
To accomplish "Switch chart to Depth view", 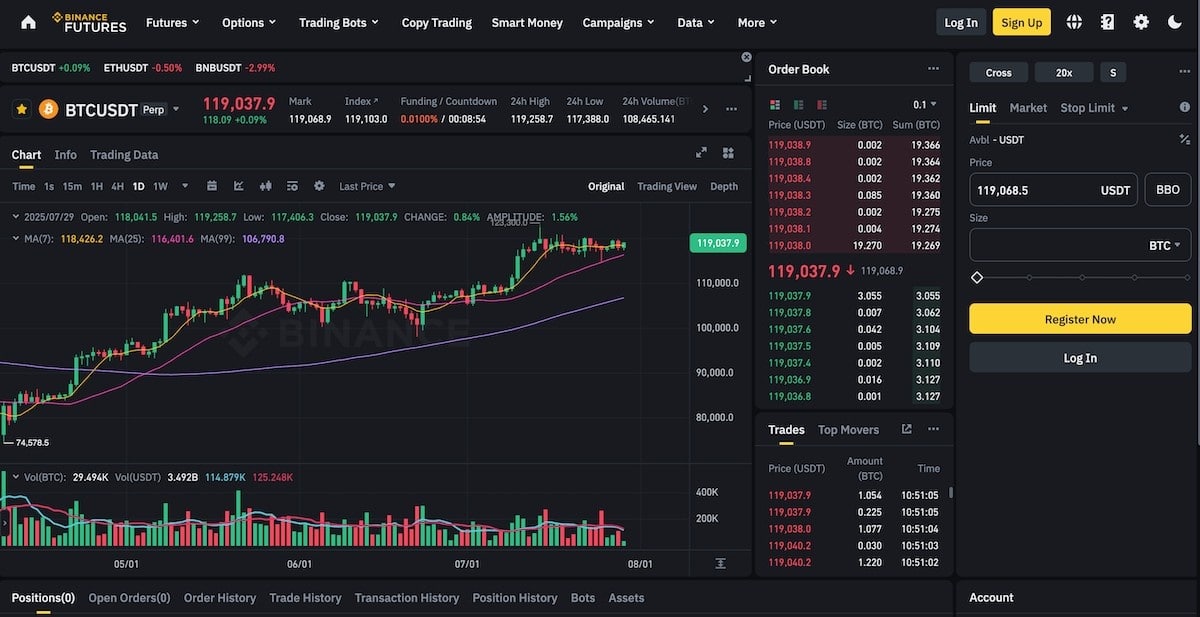I will coord(724,186).
